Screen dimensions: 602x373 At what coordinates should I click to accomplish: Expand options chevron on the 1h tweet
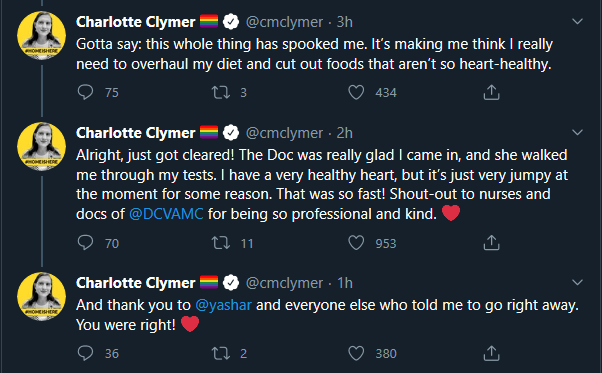click(x=577, y=282)
